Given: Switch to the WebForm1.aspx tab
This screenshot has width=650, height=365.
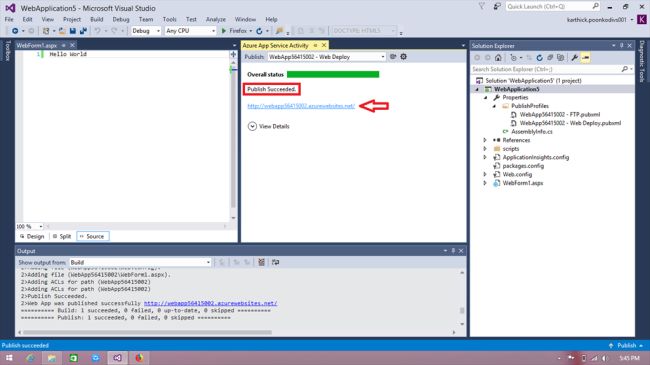Looking at the screenshot, I should 36,45.
